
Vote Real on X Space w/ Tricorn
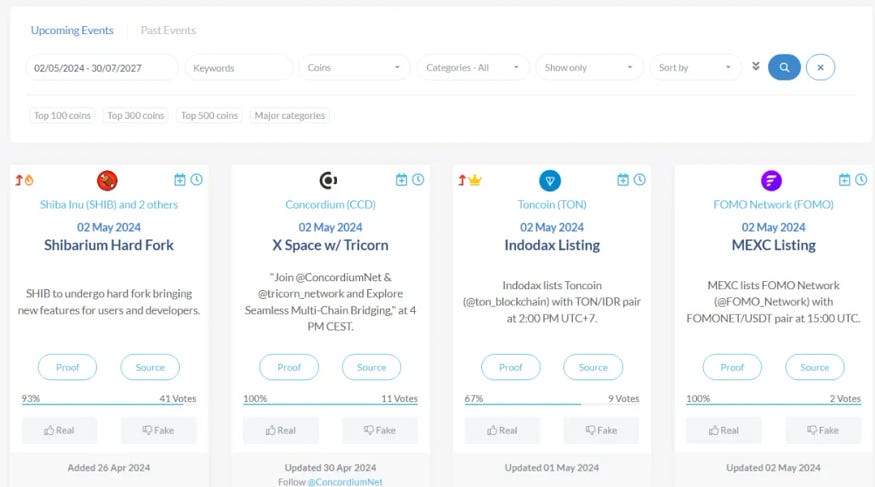281,430
